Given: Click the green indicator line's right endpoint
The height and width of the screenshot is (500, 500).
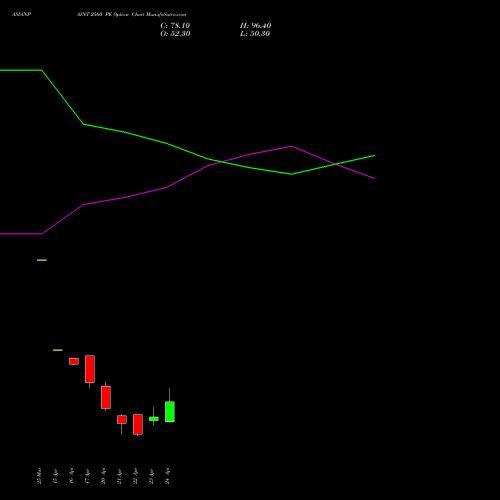Looking at the screenshot, I should (375, 155).
